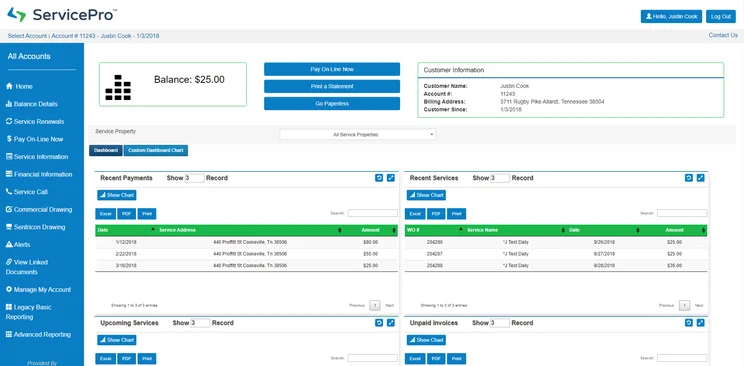Sort Recent Payments by Date column
Image resolution: width=744 pixels, height=366 pixels.
pyautogui.click(x=126, y=230)
